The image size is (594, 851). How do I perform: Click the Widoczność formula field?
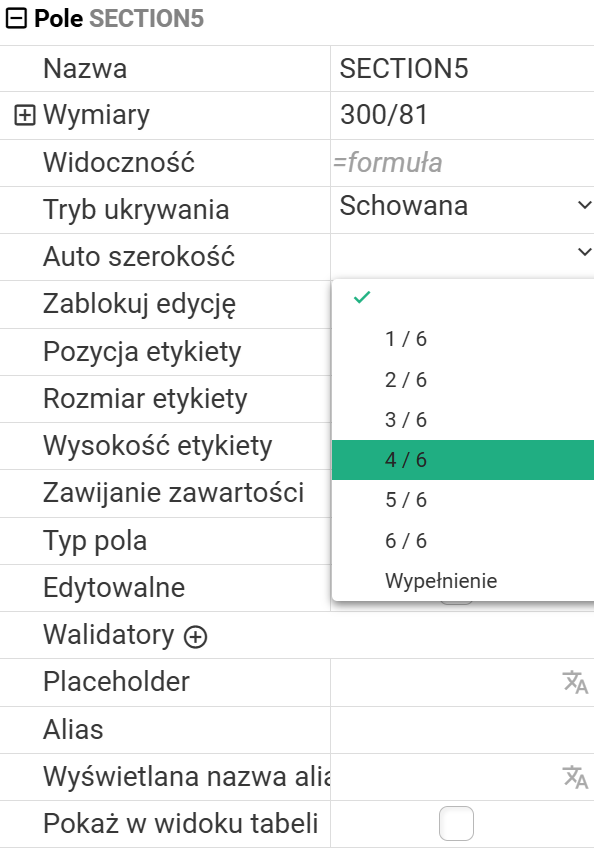462,163
